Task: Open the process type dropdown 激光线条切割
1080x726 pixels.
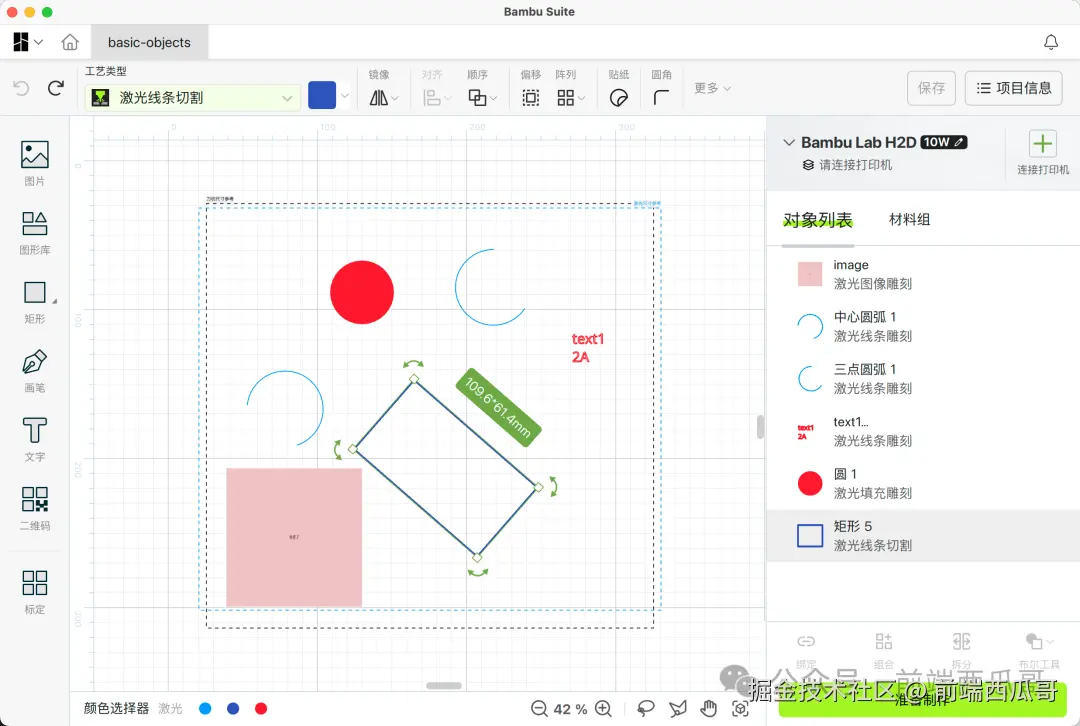Action: point(193,98)
